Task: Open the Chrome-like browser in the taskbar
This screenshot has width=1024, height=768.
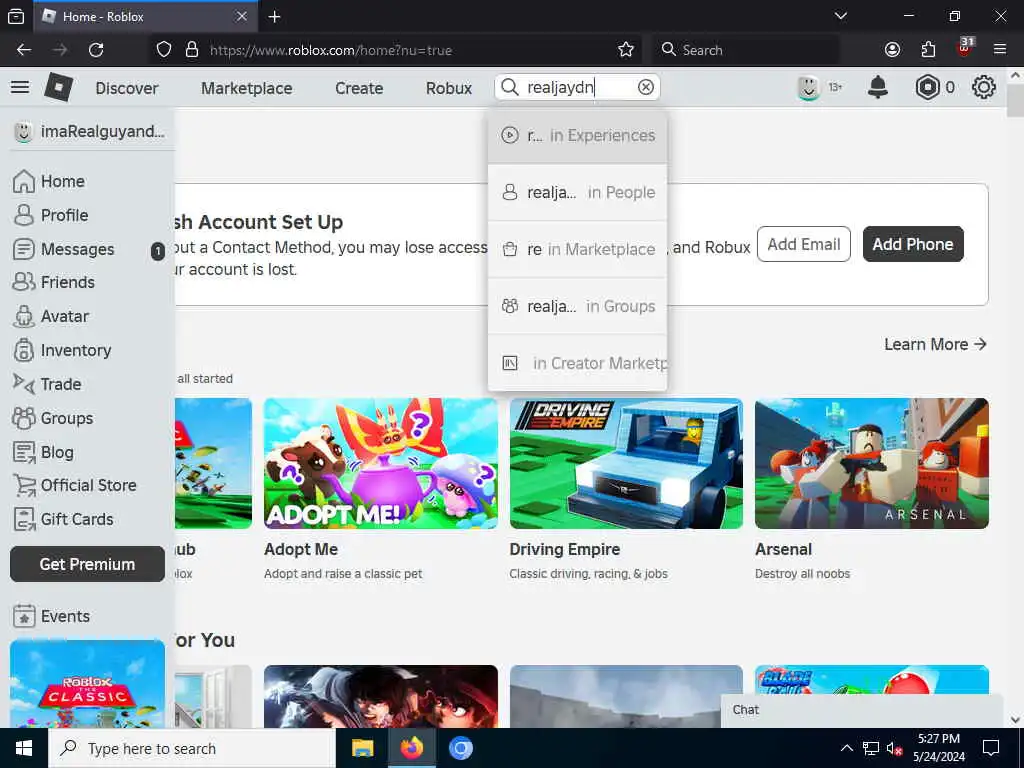Action: coord(460,748)
